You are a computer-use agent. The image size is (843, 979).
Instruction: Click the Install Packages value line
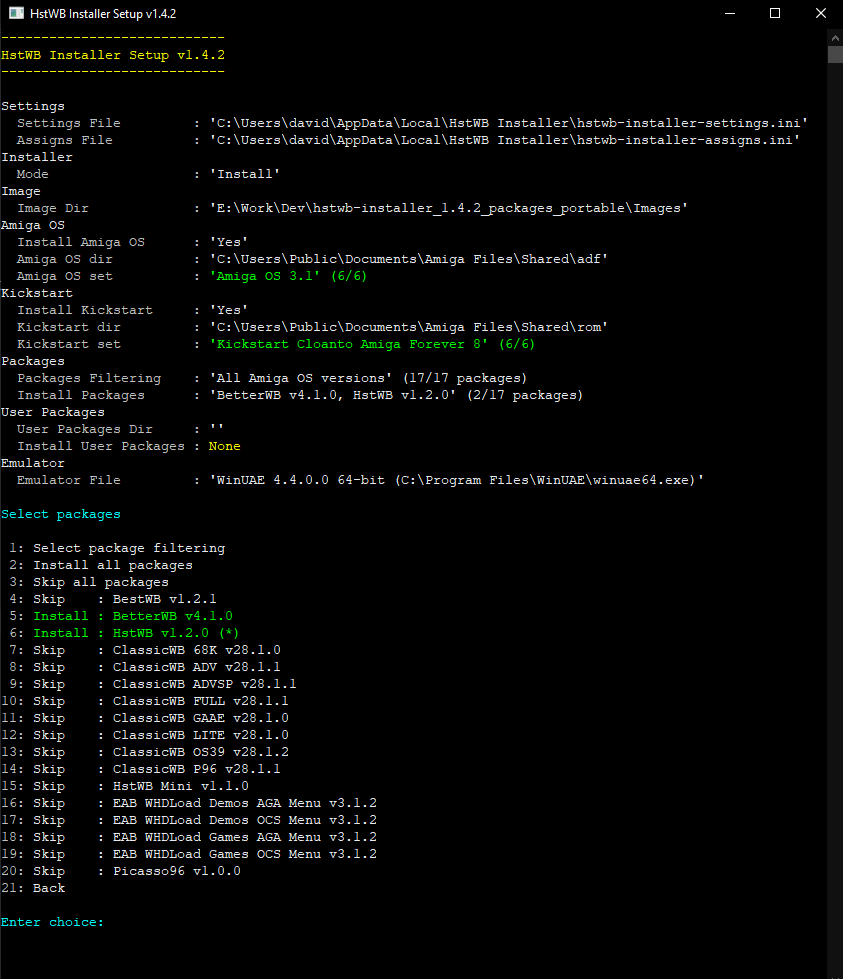396,395
